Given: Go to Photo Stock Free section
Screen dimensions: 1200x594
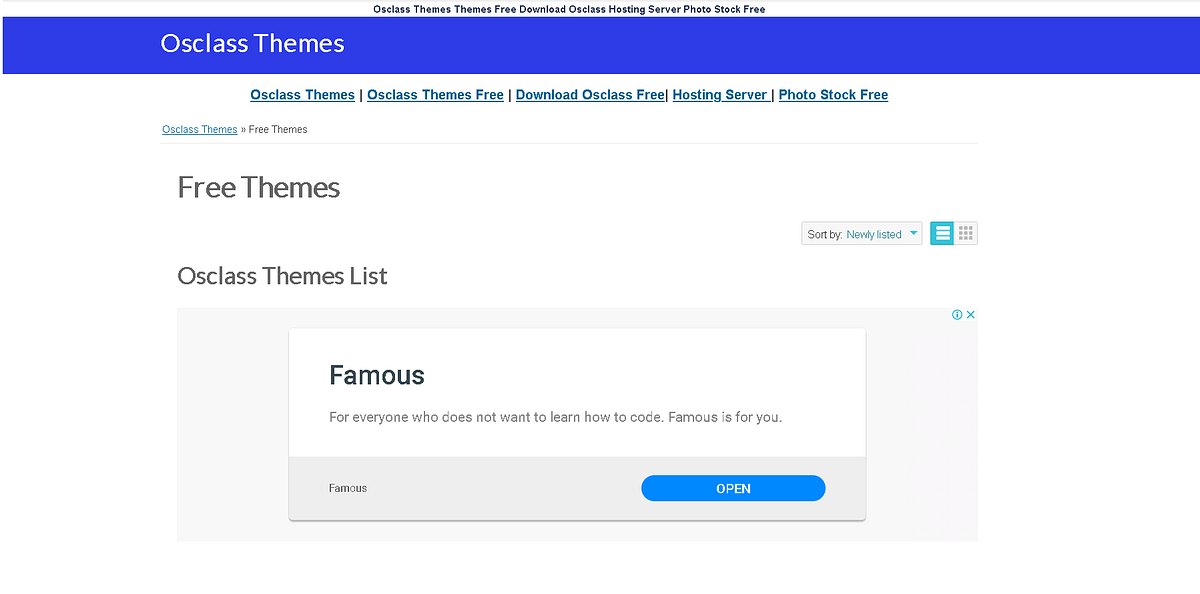Looking at the screenshot, I should pos(832,94).
